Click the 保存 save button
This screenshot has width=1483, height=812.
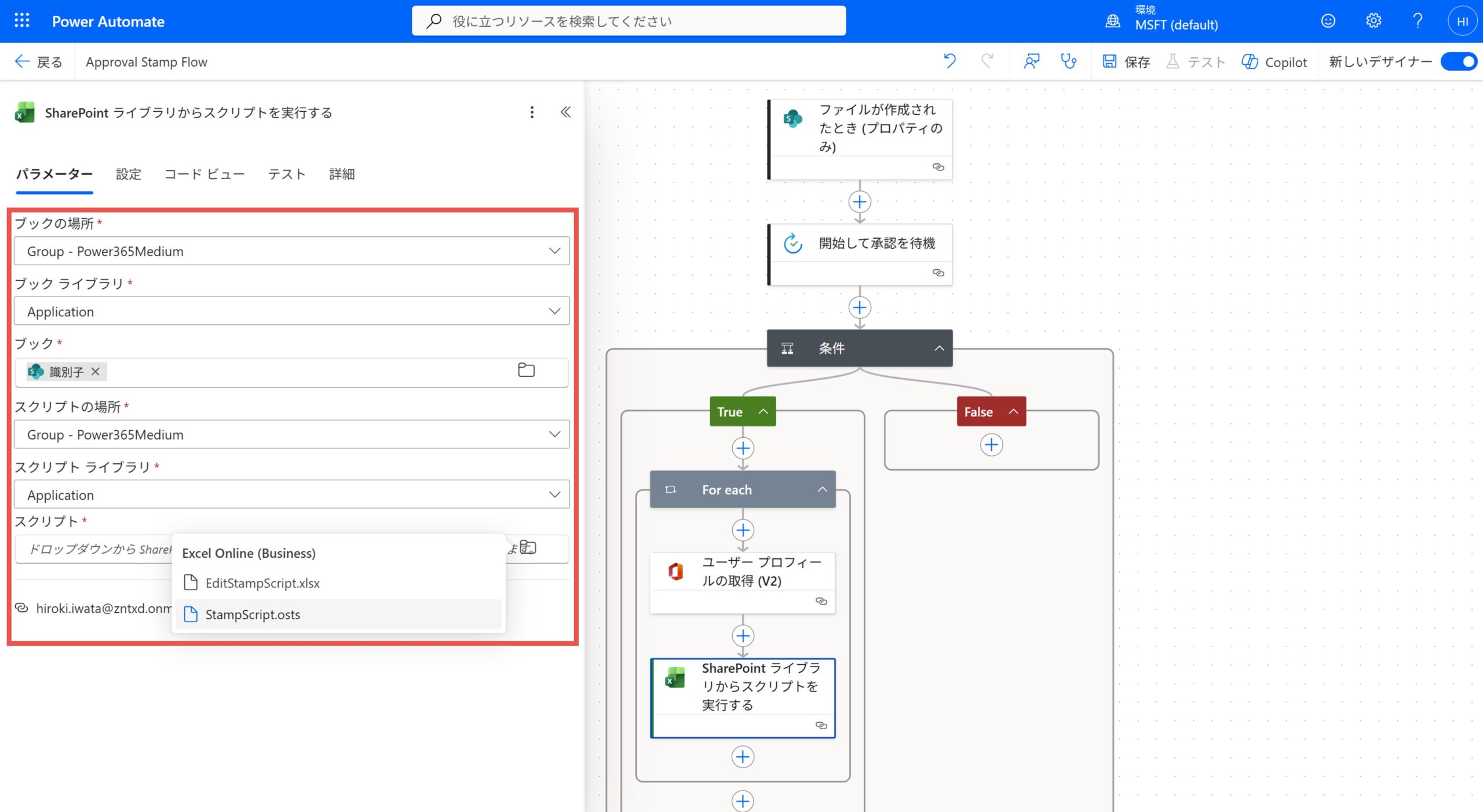point(1126,61)
